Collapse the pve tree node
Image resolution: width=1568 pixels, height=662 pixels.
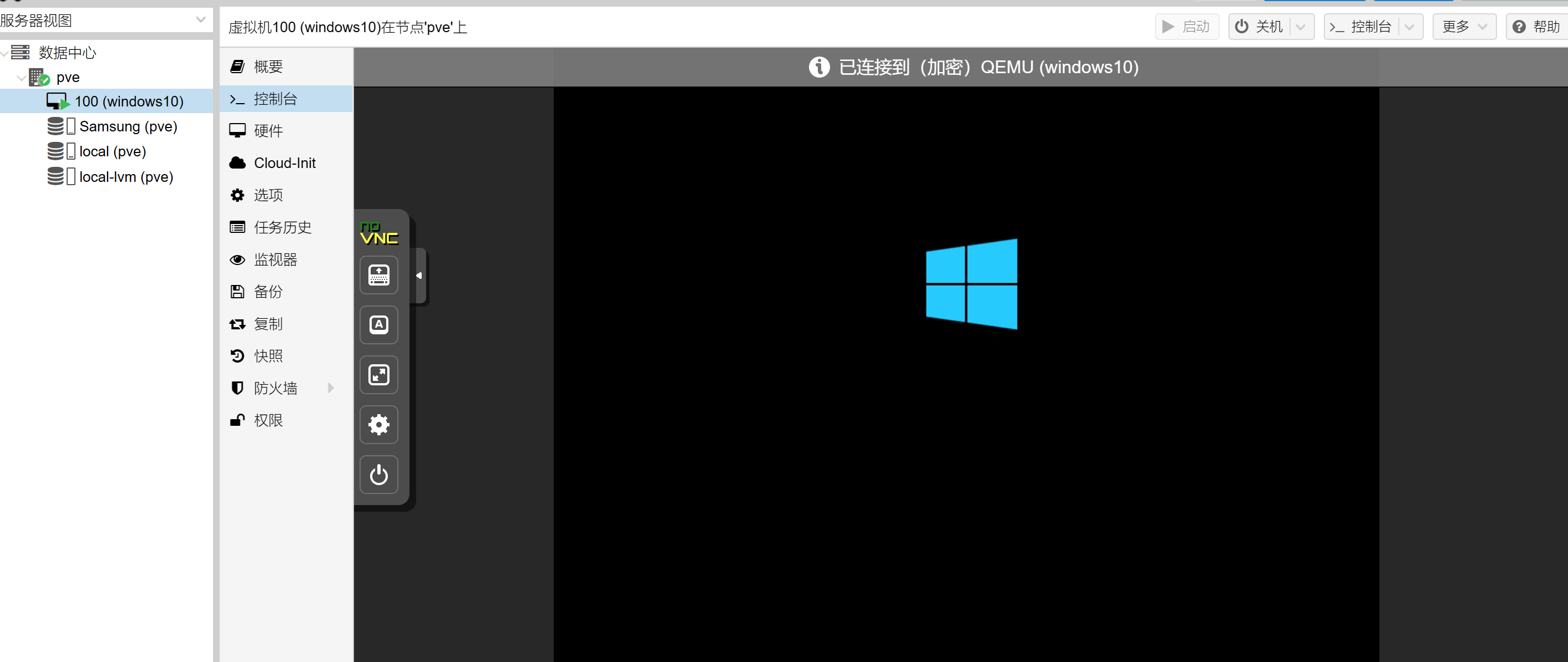(21, 78)
